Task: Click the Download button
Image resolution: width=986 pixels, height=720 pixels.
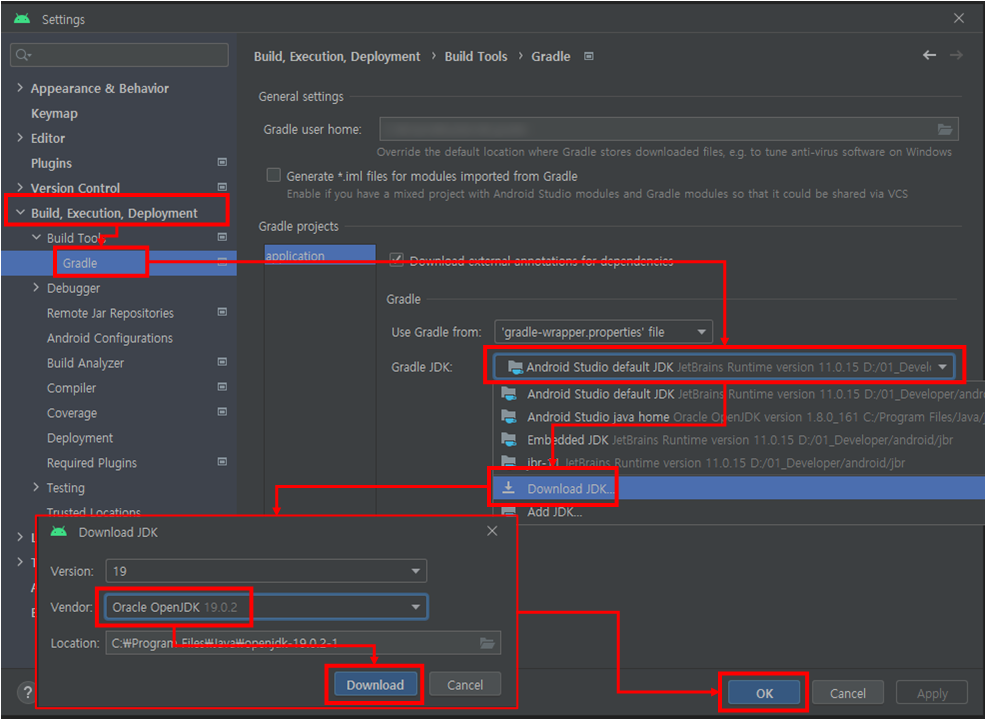Action: tap(375, 685)
